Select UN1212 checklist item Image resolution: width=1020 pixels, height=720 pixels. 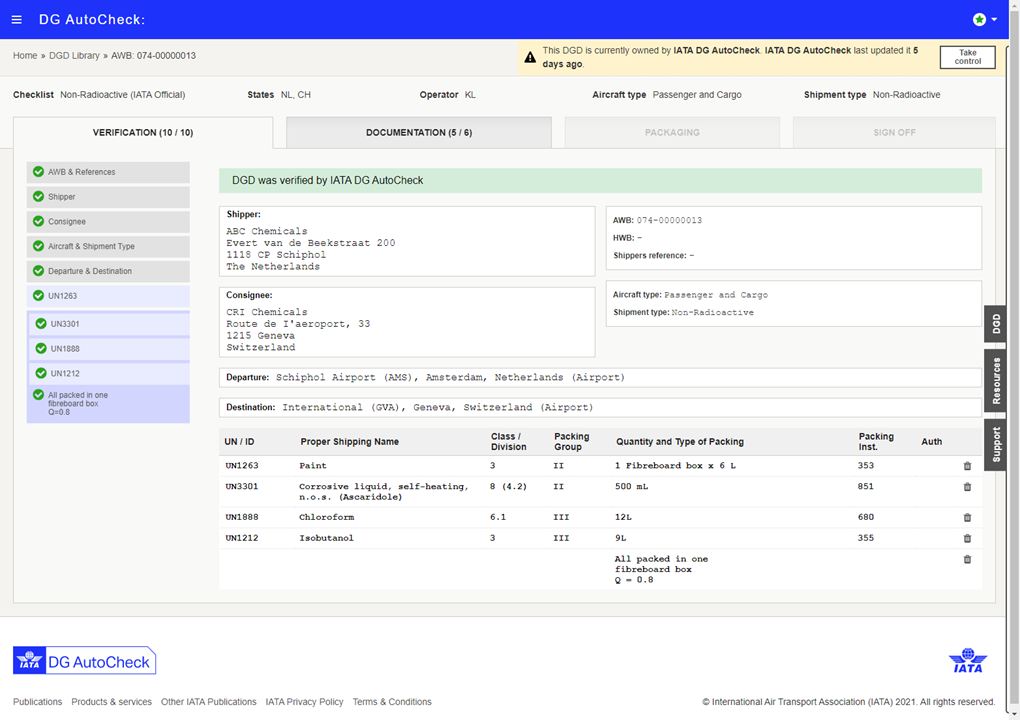[109, 373]
